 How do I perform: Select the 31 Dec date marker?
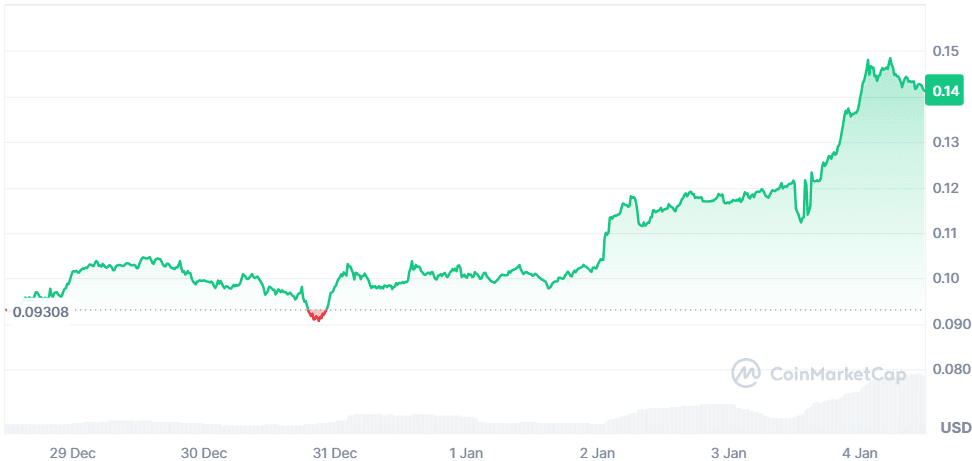tap(333, 452)
